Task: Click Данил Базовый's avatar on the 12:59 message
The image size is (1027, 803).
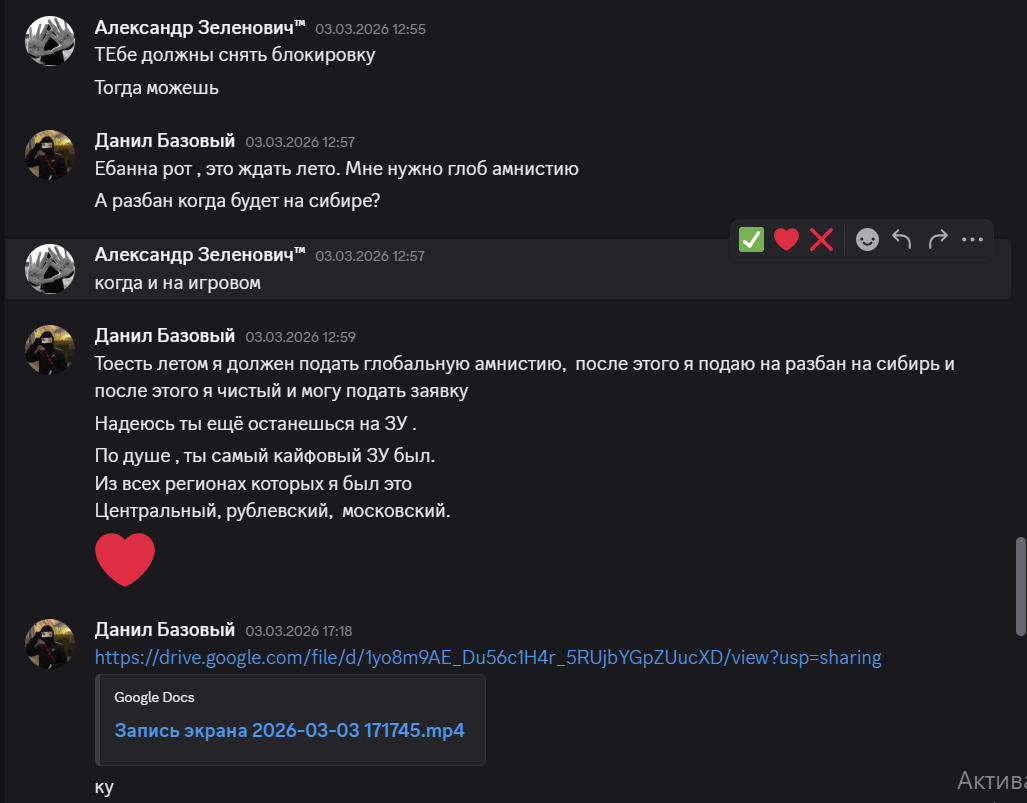Action: click(49, 349)
